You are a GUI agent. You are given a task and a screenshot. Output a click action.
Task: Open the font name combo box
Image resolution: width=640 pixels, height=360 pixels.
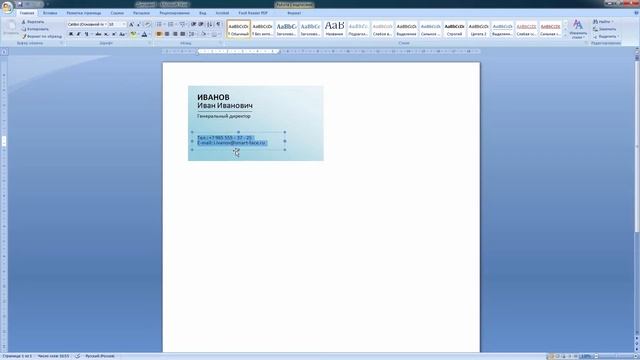click(x=87, y=24)
